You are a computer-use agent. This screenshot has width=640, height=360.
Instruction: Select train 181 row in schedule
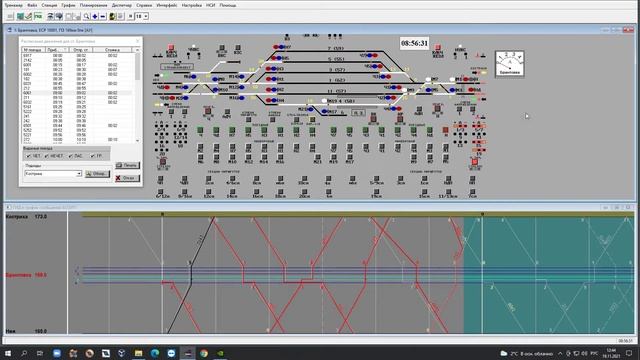77,69
